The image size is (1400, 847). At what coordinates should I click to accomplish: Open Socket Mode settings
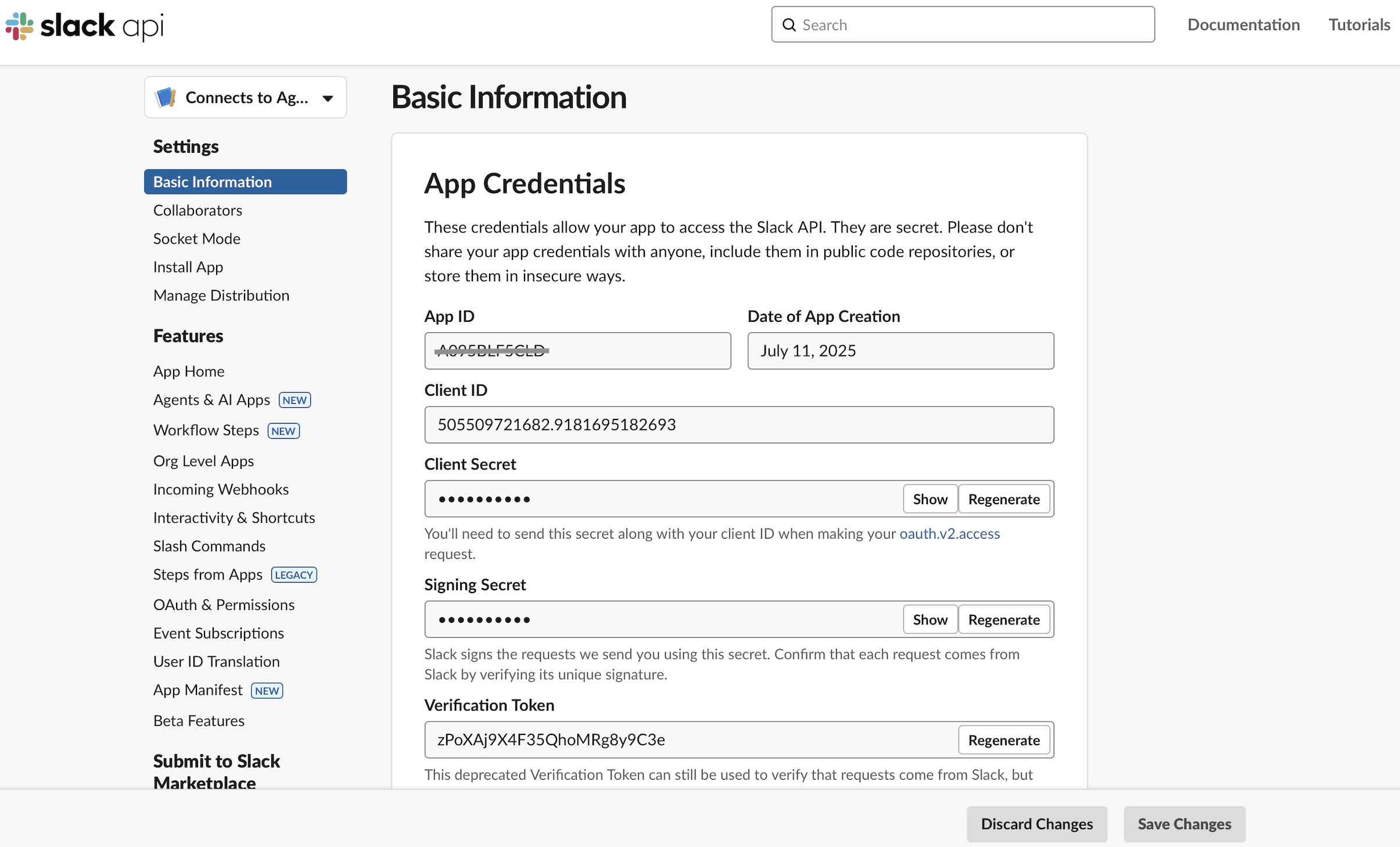click(x=196, y=238)
